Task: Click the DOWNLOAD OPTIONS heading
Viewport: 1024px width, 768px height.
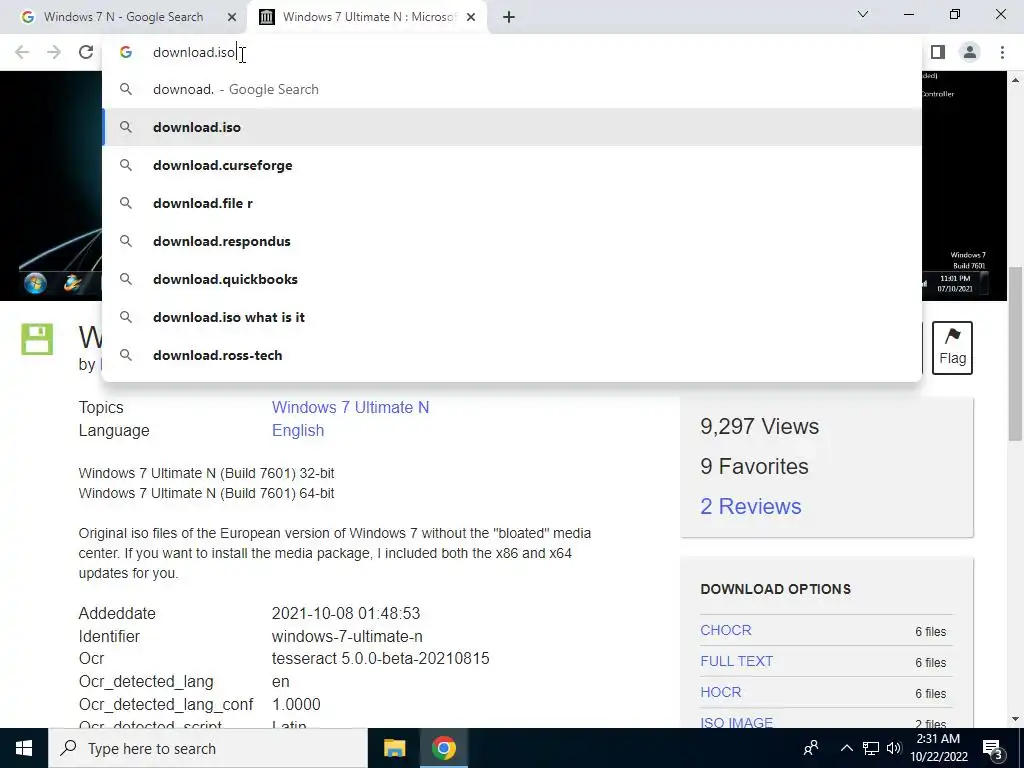Action: 775,589
